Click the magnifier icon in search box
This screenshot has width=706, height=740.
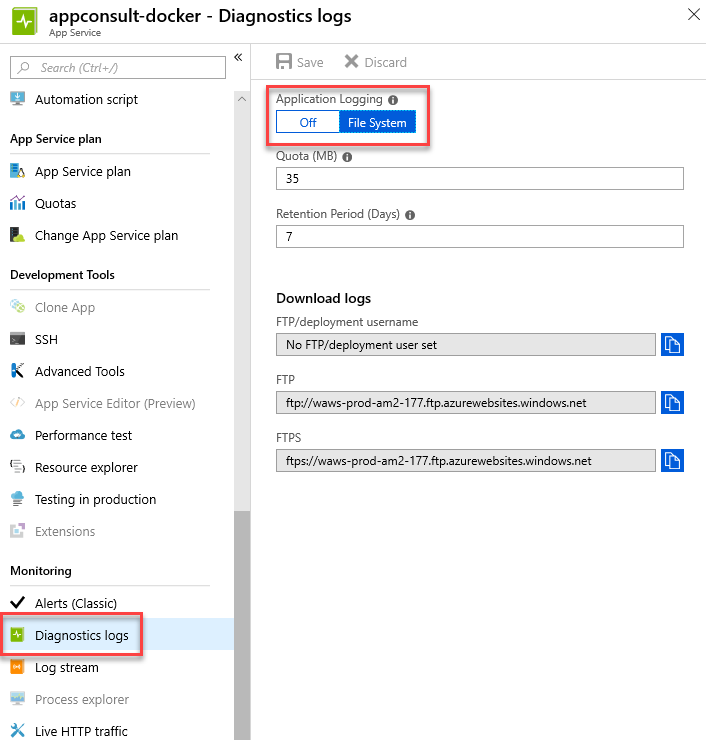pyautogui.click(x=24, y=67)
